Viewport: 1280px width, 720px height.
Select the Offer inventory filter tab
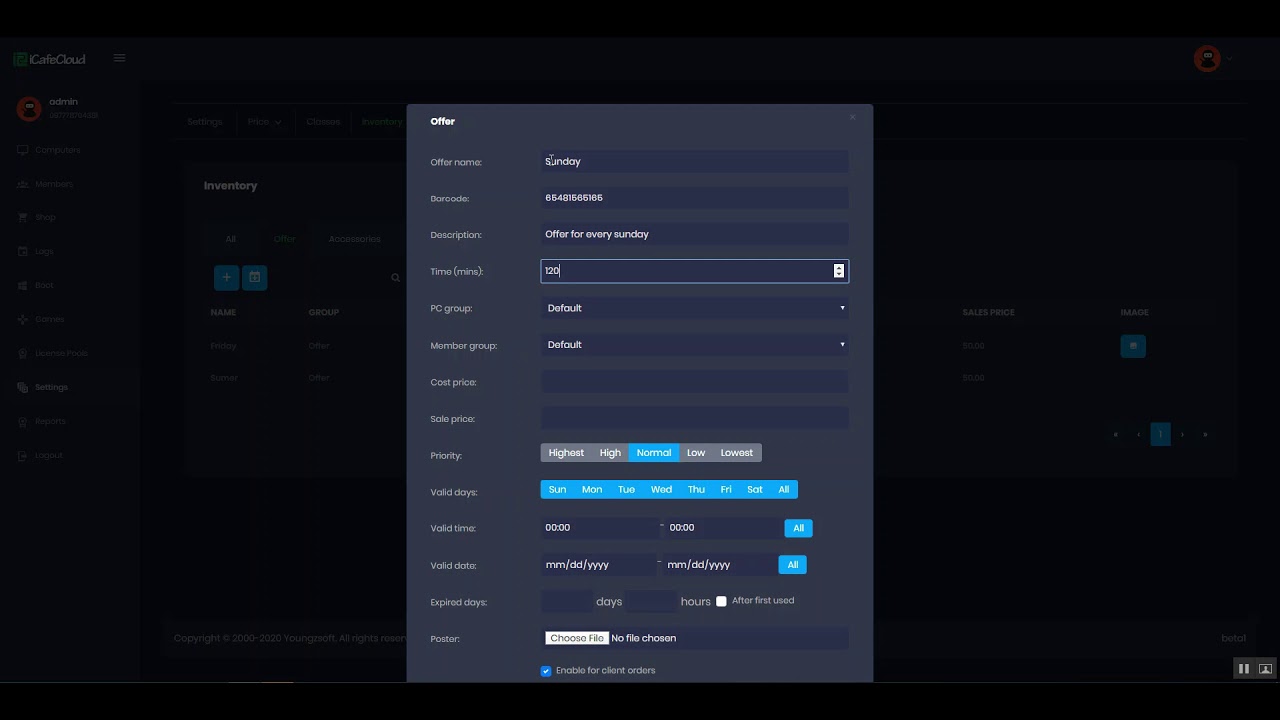[x=285, y=239]
